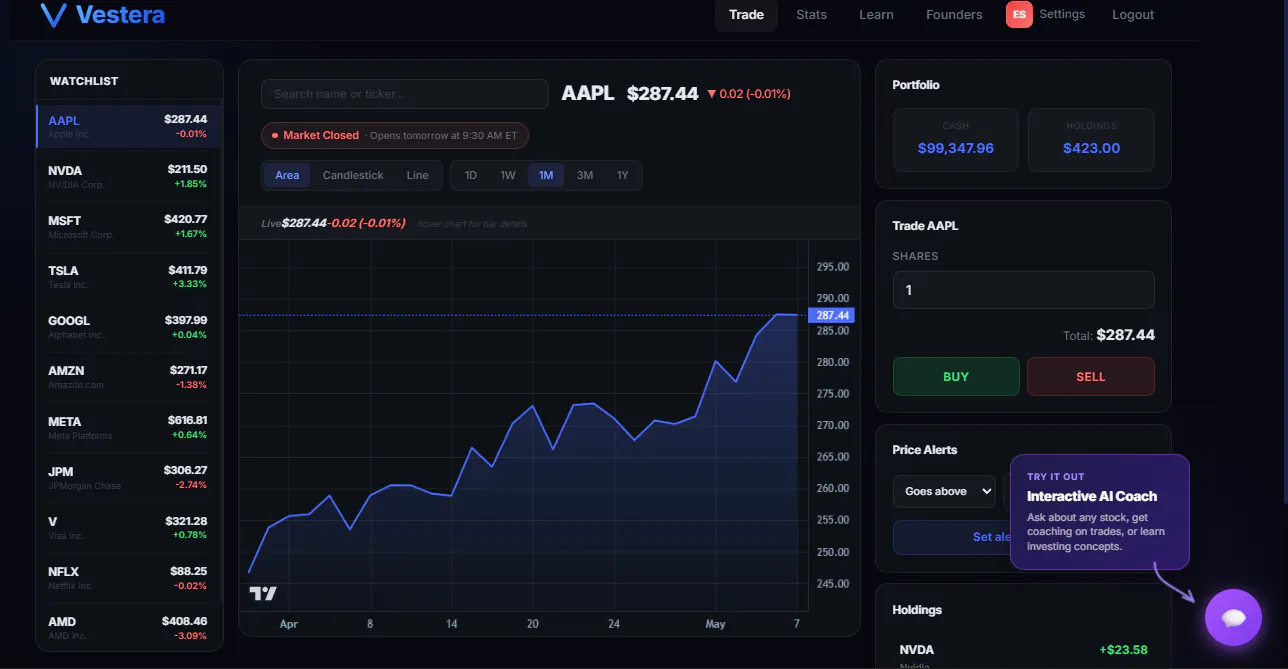Image resolution: width=1288 pixels, height=669 pixels.
Task: Set chart range to 1Y
Action: pos(622,175)
